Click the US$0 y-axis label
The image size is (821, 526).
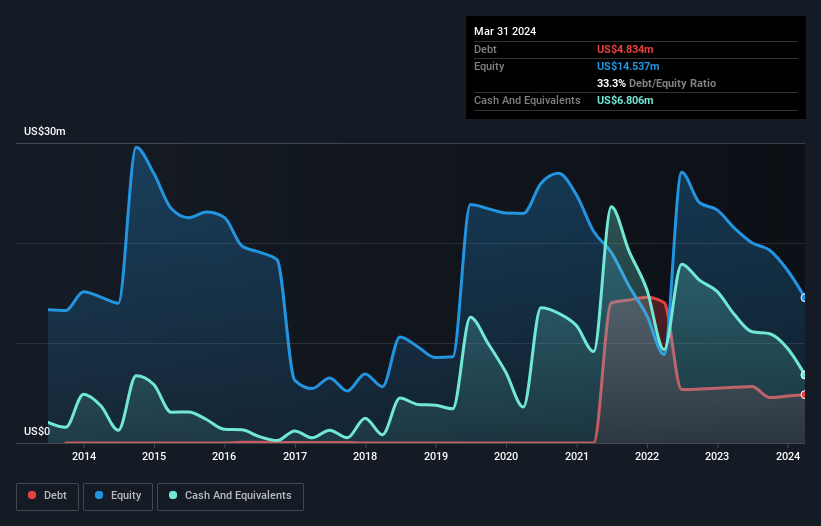point(36,432)
